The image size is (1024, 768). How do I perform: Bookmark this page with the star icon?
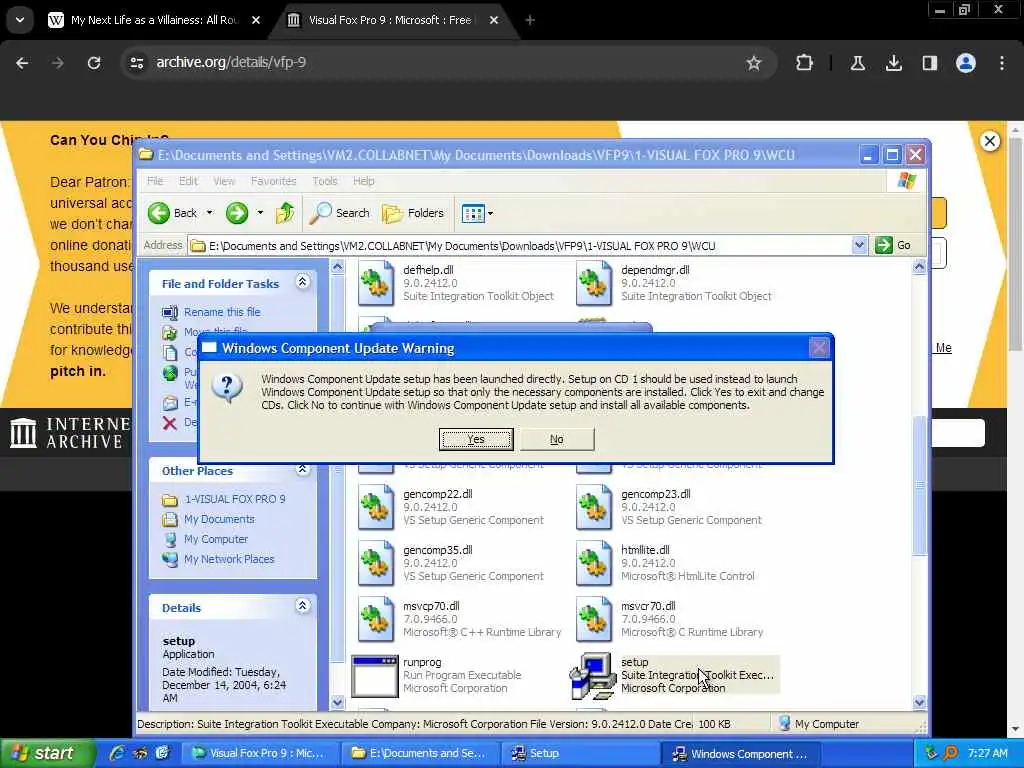(754, 63)
